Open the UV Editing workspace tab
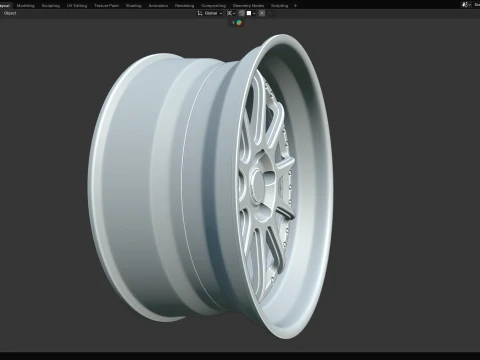 (77, 6)
